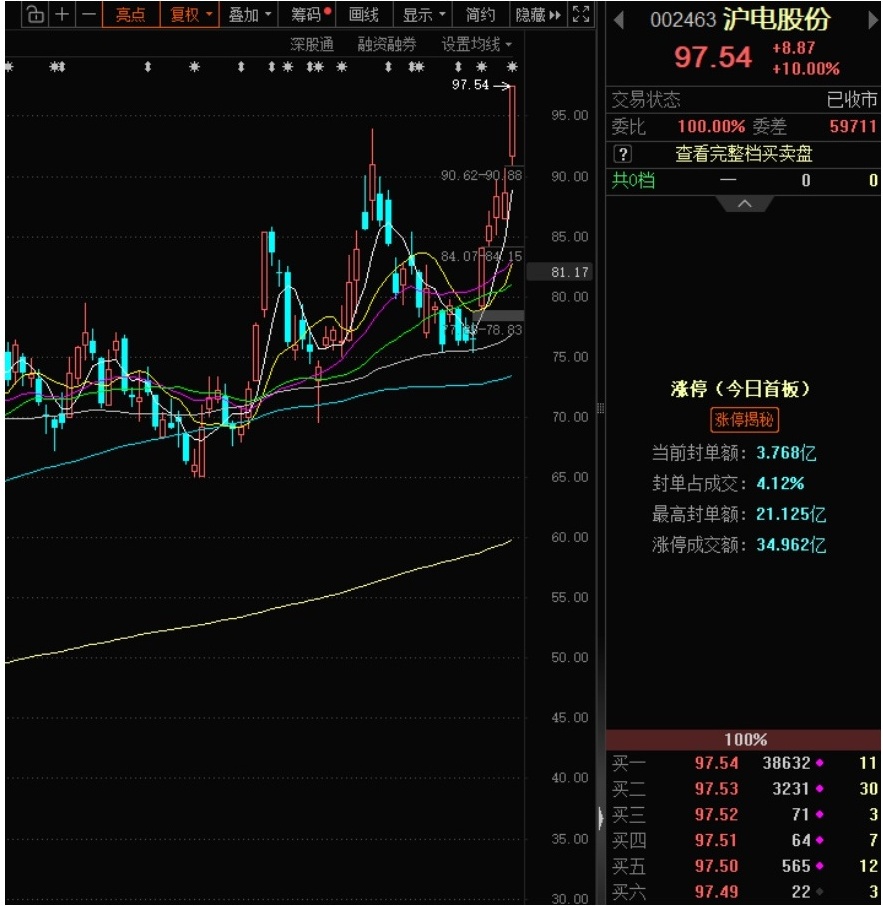Open 查看完整档买卖盘 link

(743, 154)
